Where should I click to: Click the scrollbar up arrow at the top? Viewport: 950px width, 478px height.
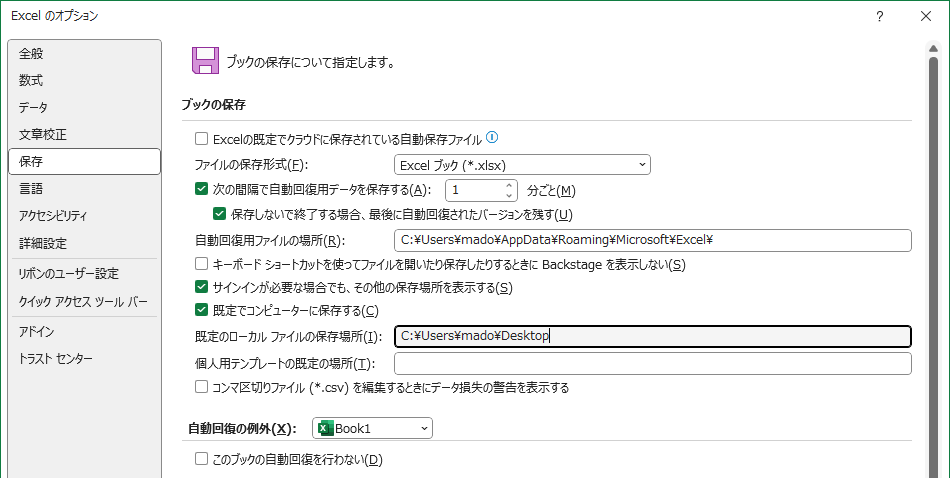(x=933, y=48)
